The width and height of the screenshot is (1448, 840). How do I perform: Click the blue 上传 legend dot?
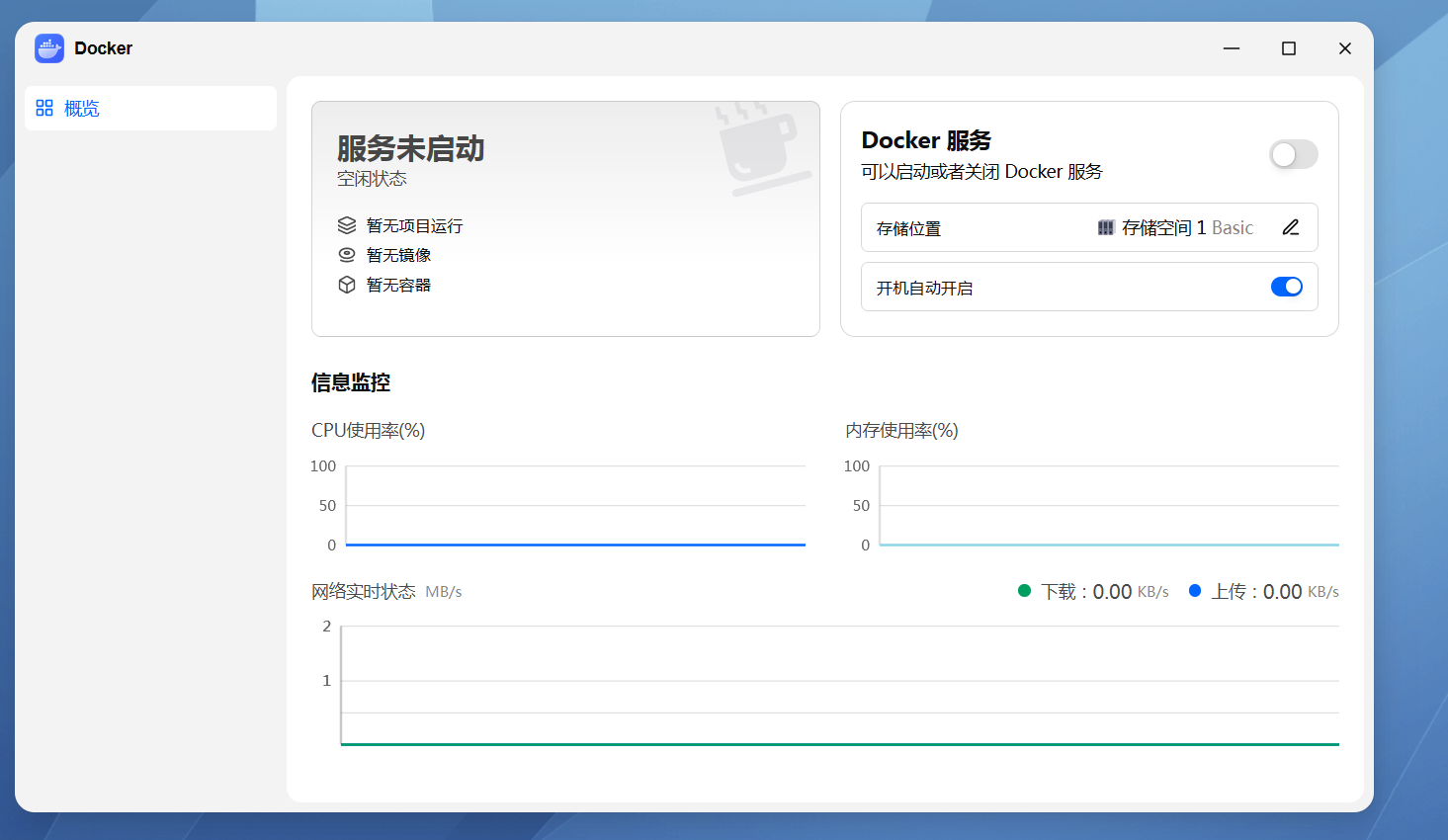coord(1195,590)
